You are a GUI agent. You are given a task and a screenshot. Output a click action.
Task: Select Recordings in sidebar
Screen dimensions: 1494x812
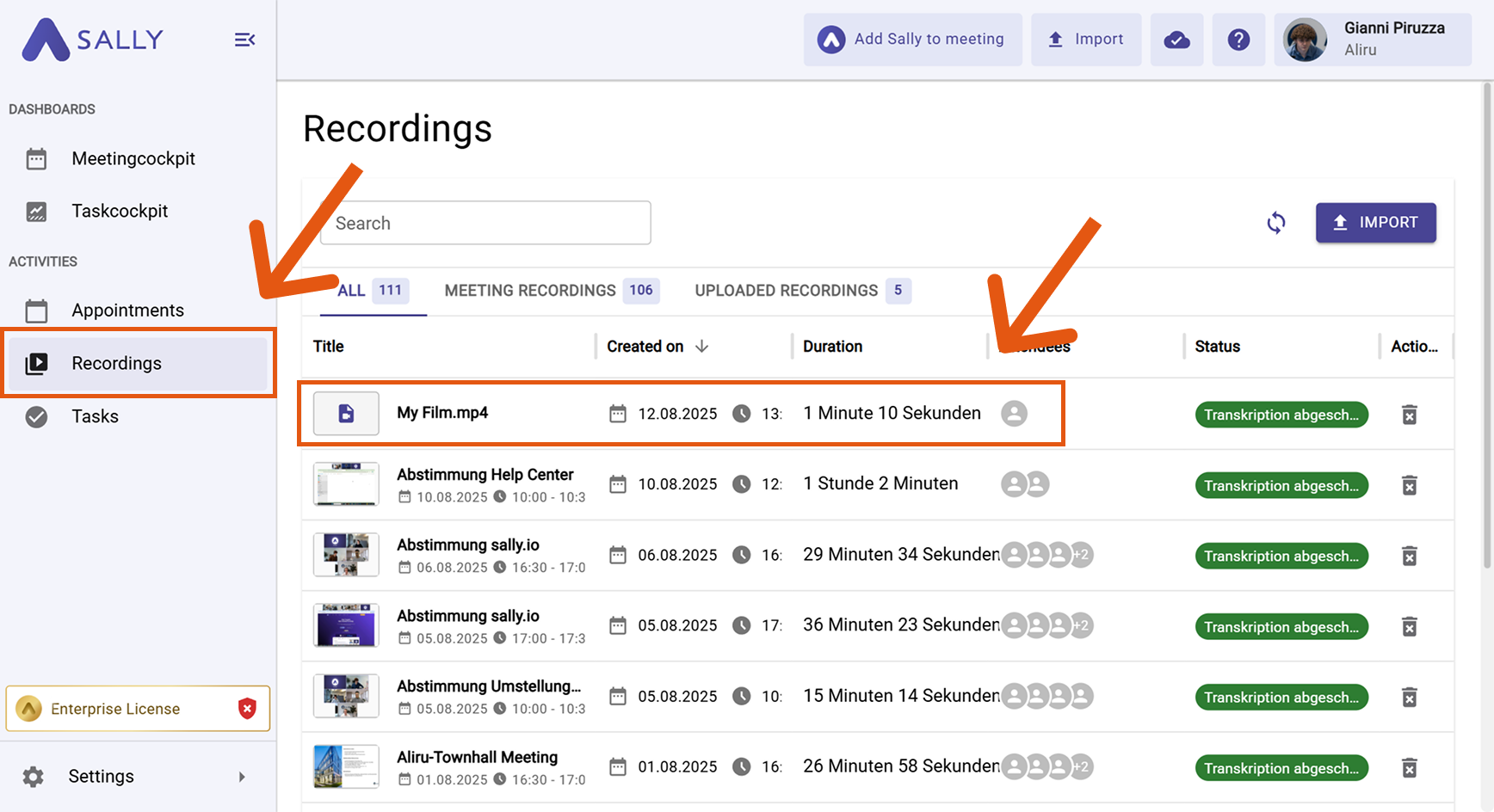pyautogui.click(x=138, y=363)
